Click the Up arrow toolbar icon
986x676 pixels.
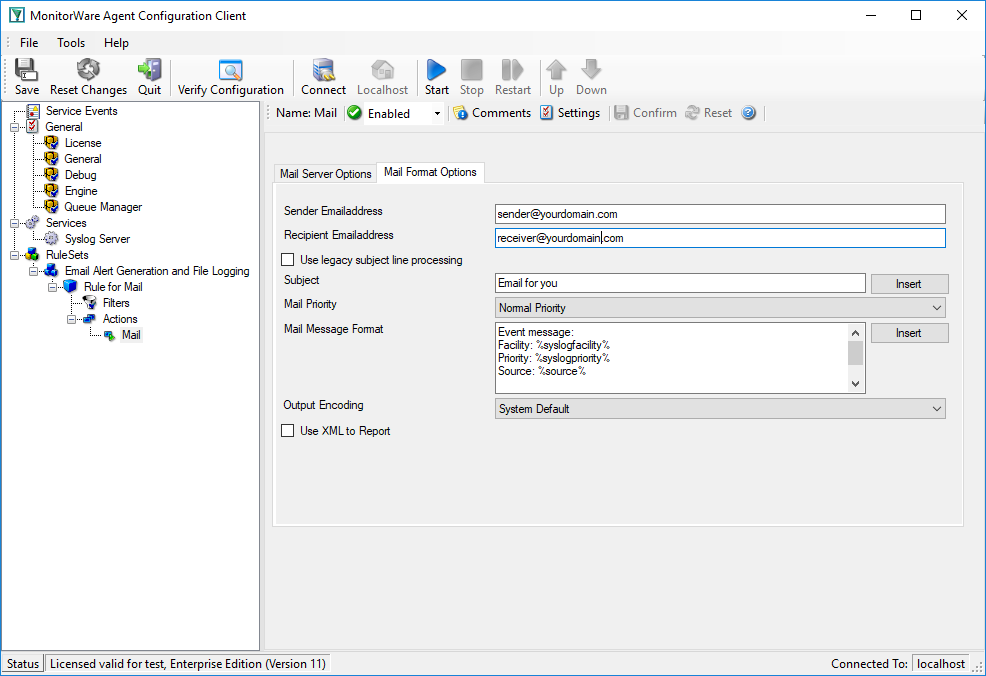coord(556,77)
